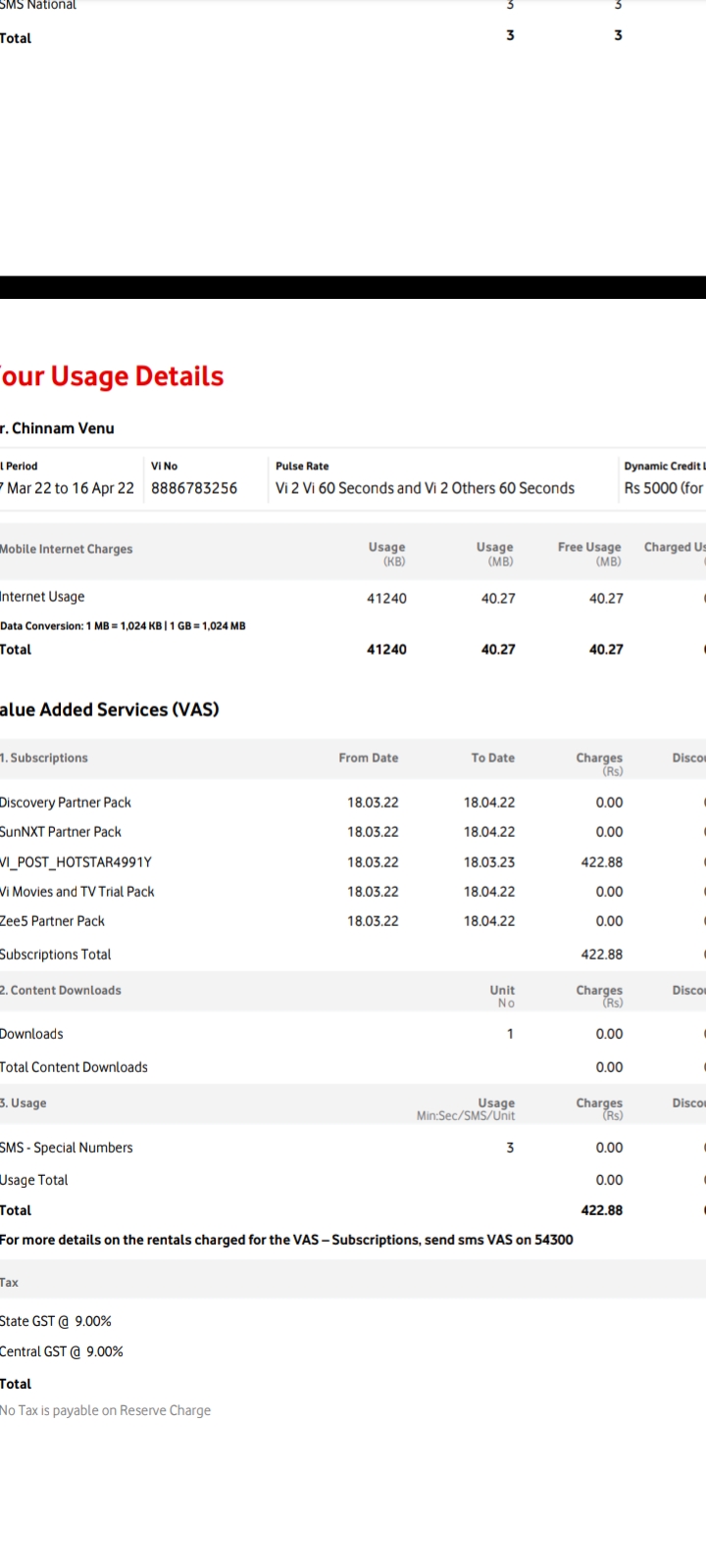Select the customer name Chinnam Venu
The width and height of the screenshot is (706, 1568).
(59, 428)
